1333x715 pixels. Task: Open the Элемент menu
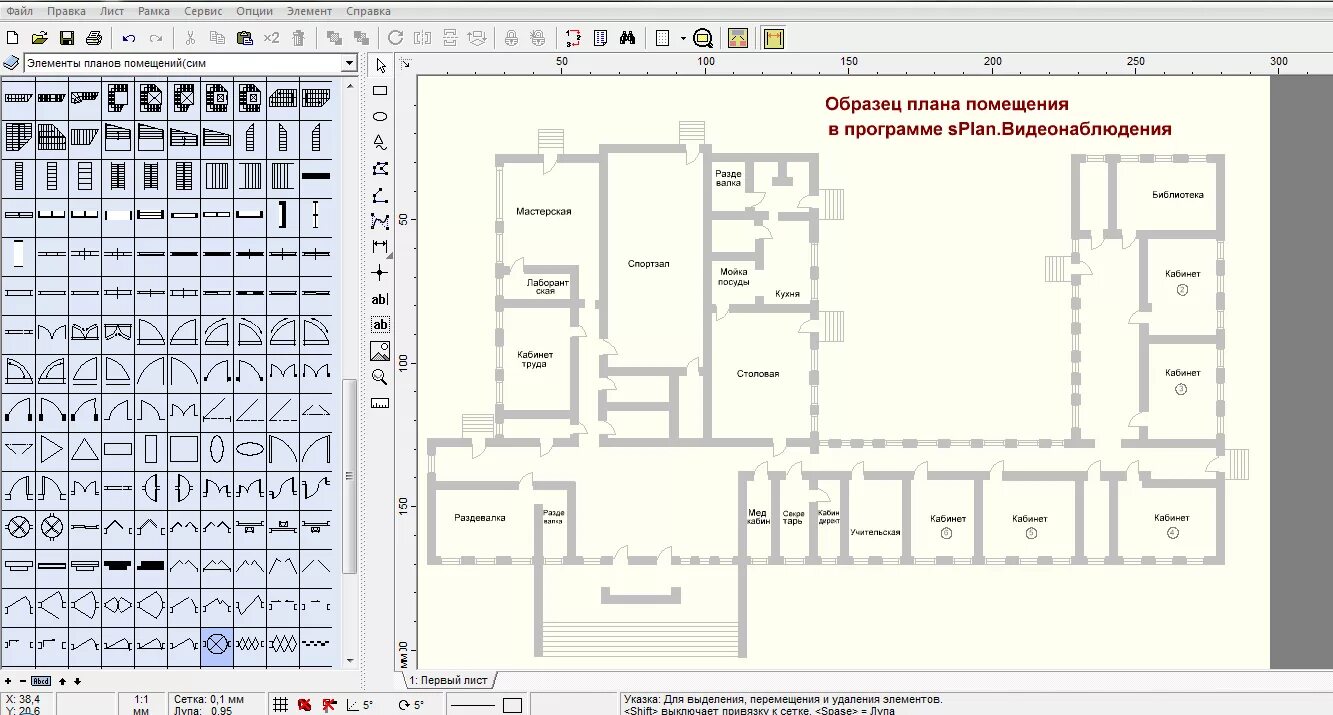[x=309, y=11]
